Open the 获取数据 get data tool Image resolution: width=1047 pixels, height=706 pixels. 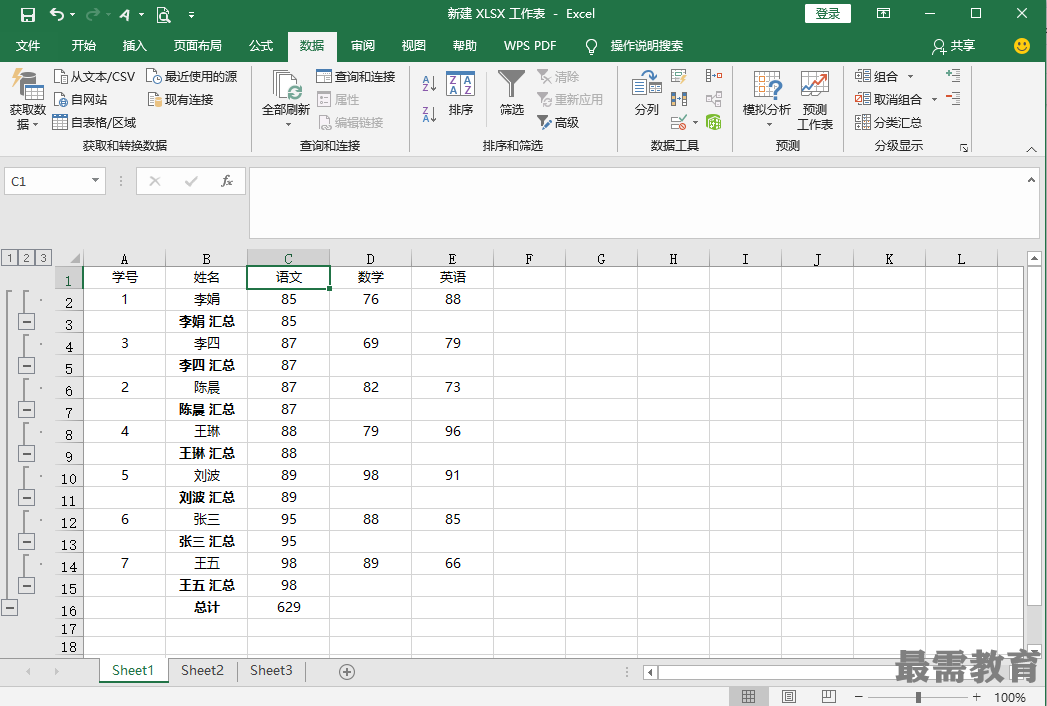pyautogui.click(x=27, y=100)
